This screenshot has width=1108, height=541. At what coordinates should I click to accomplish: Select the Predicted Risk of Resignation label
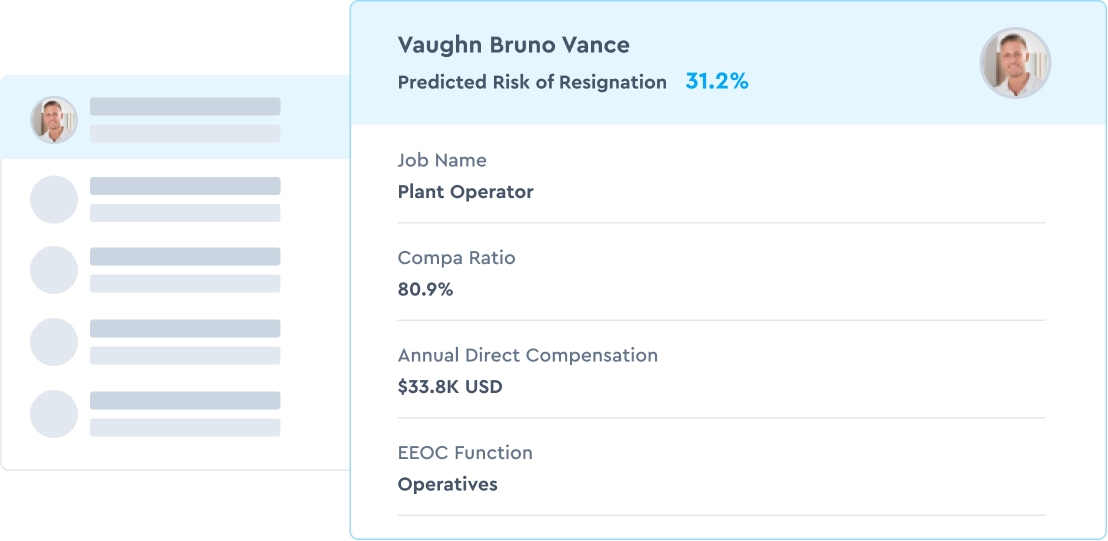pos(532,83)
